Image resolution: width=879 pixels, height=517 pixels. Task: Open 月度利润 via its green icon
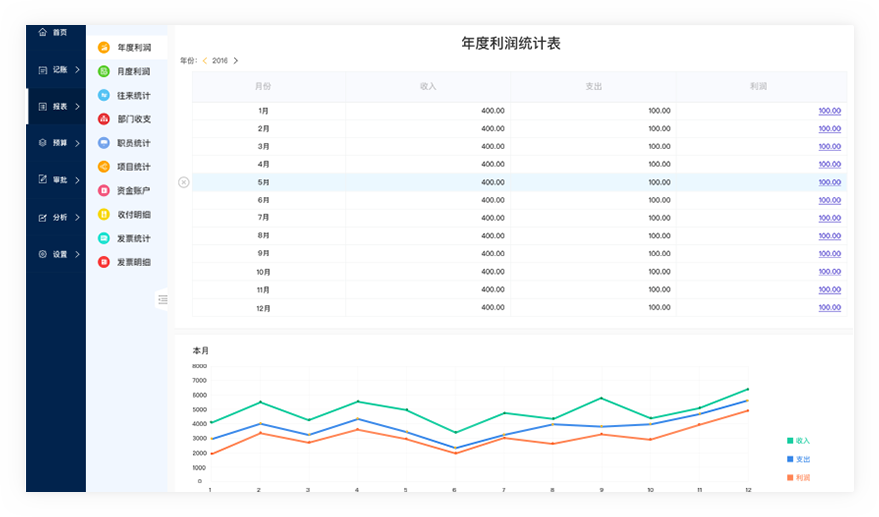click(104, 71)
